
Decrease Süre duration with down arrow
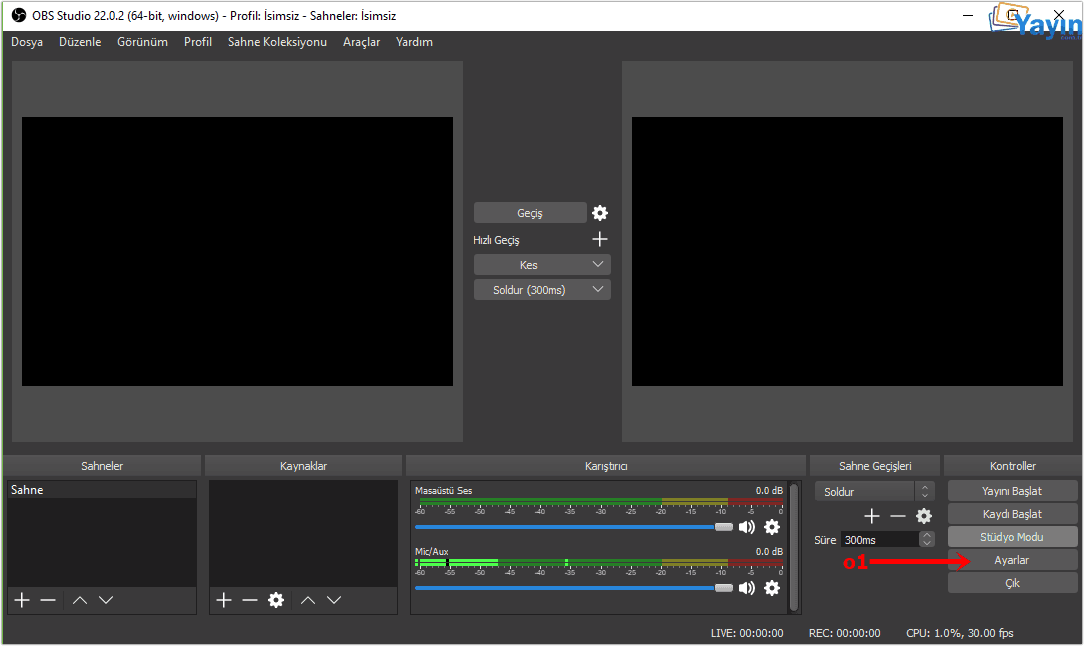[927, 543]
